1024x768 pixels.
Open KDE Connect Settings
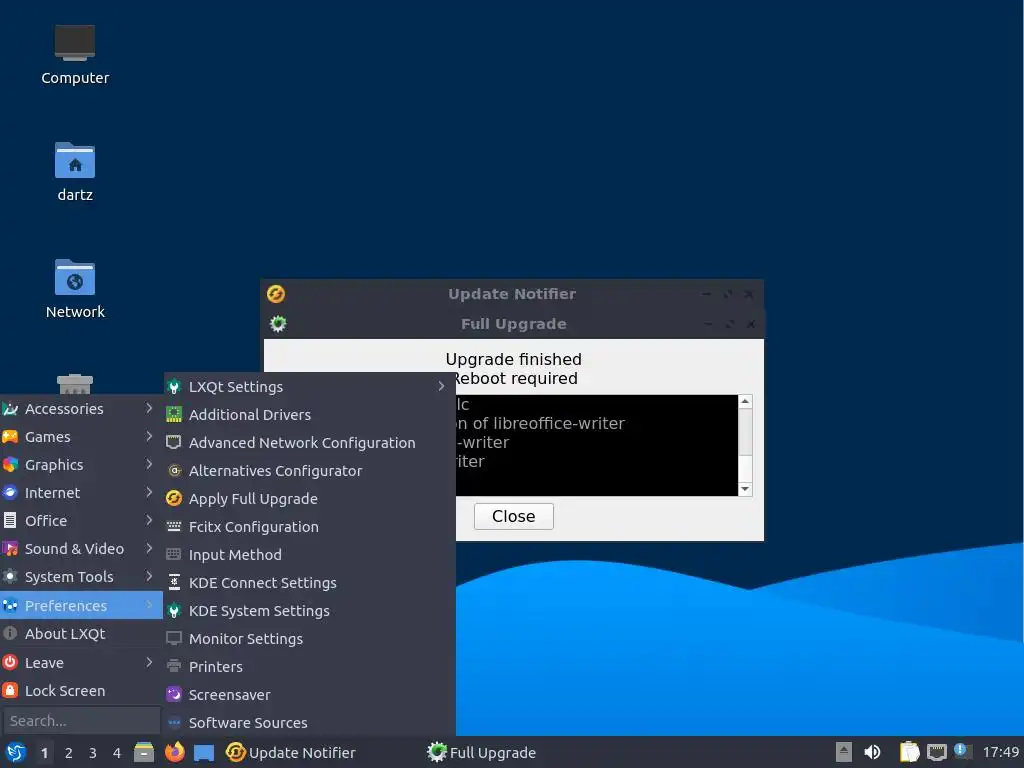coord(310,583)
